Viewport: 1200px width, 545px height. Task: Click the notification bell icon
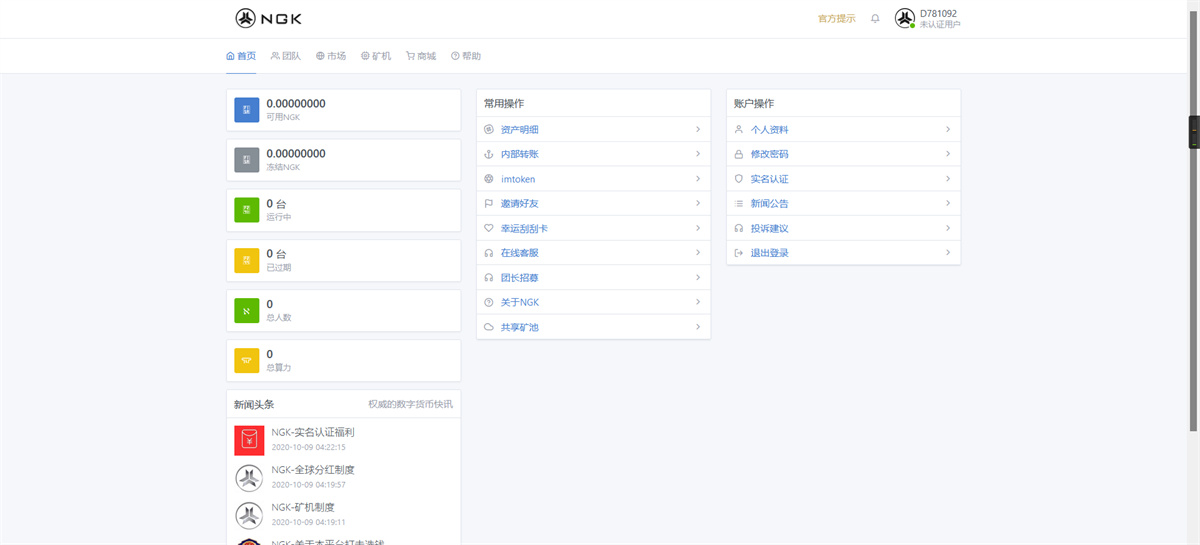875,19
